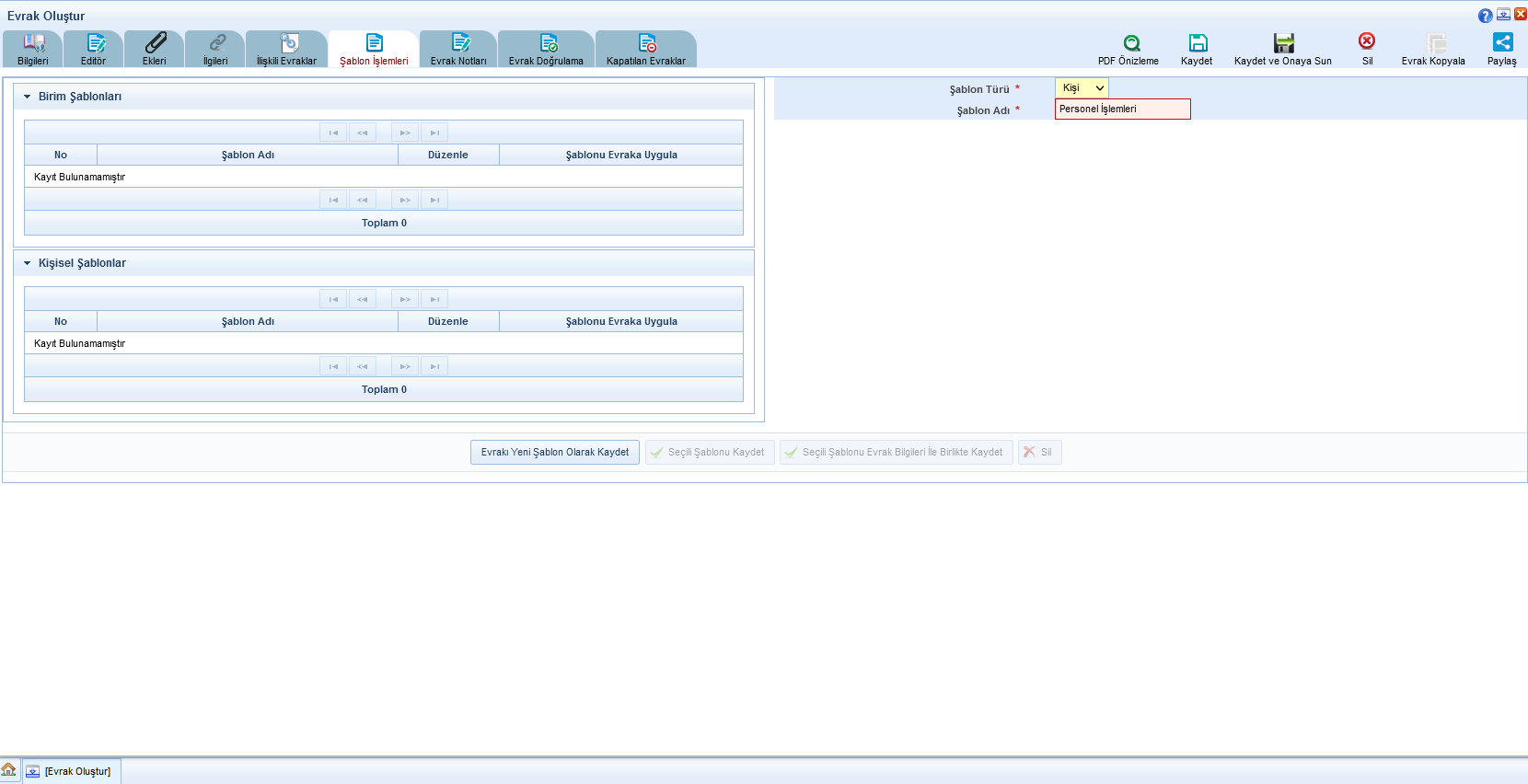1528x784 pixels.
Task: Open the İlişkili Evraklar tab
Action: point(286,49)
